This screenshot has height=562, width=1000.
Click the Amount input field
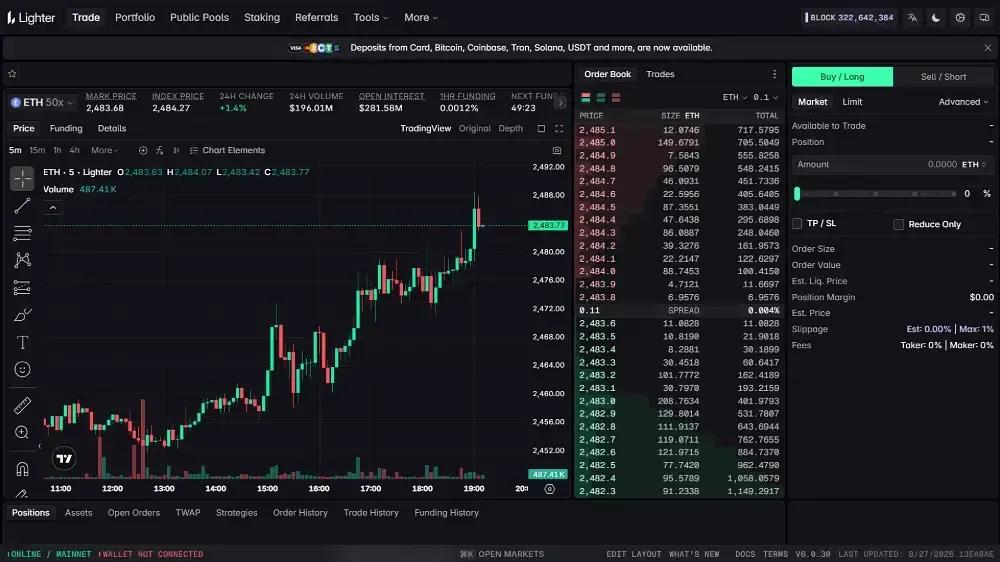892,165
